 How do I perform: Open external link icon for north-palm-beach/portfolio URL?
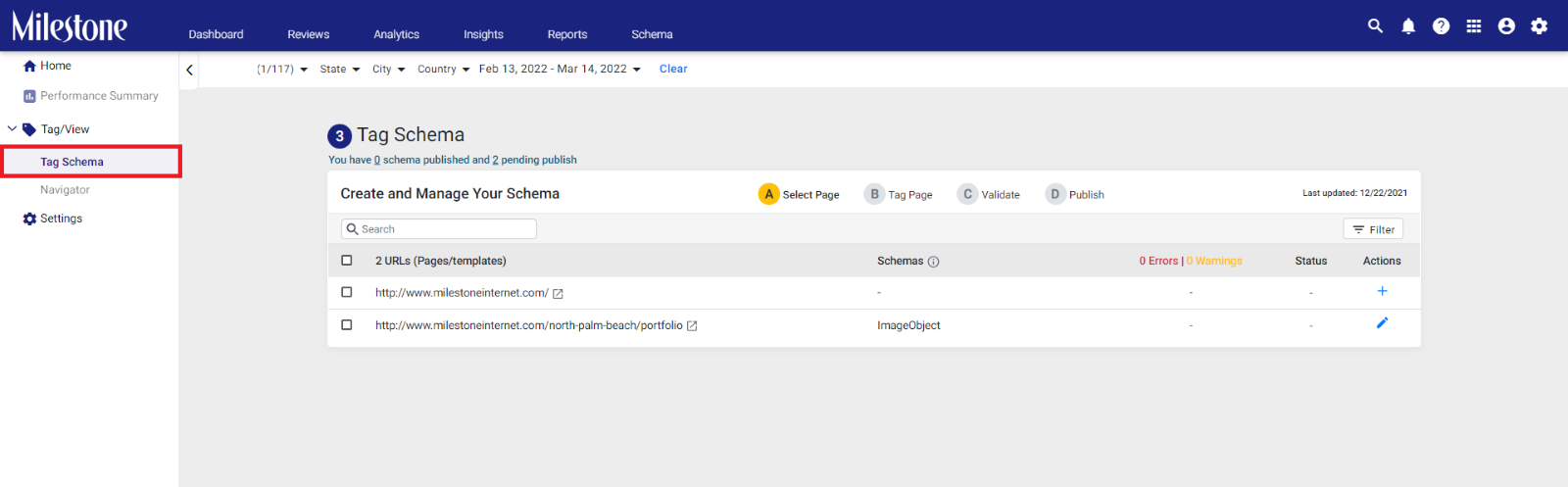692,325
